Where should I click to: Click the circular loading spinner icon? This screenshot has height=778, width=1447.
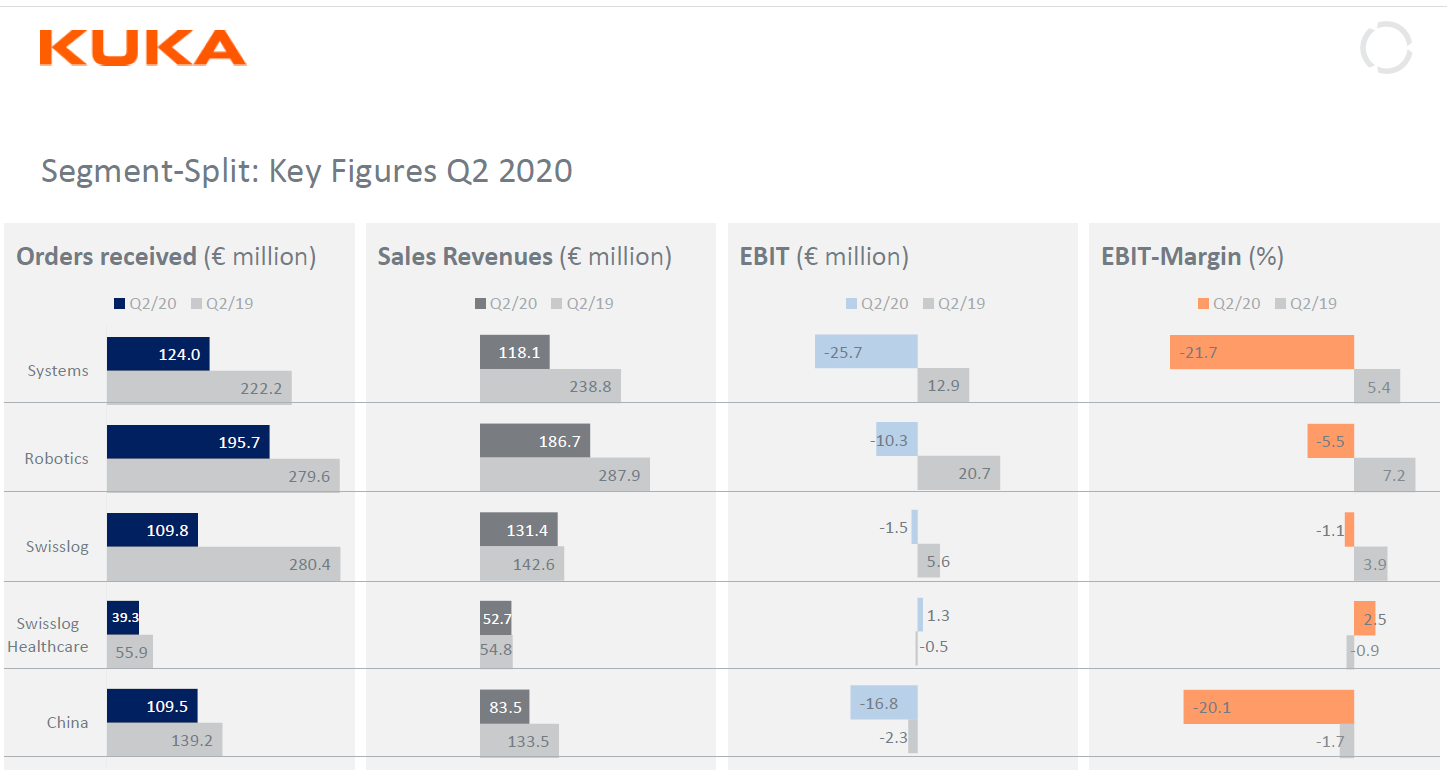tap(1386, 48)
